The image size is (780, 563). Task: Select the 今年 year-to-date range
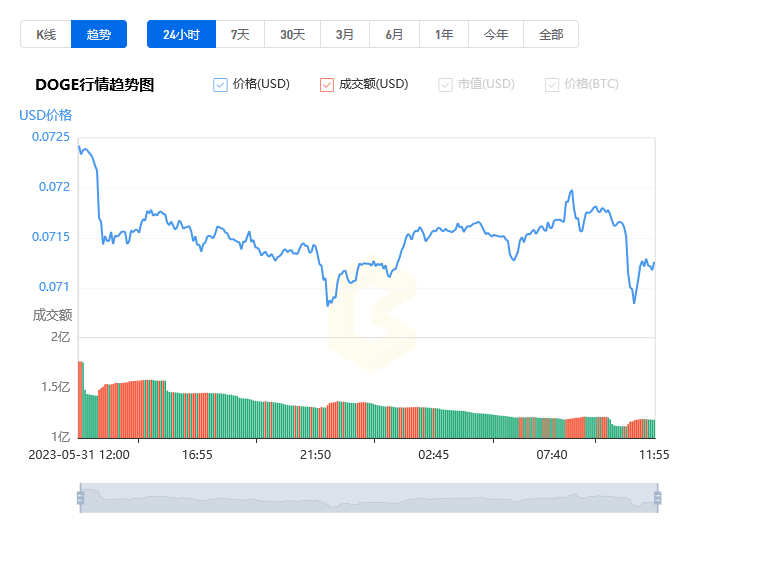coord(496,34)
